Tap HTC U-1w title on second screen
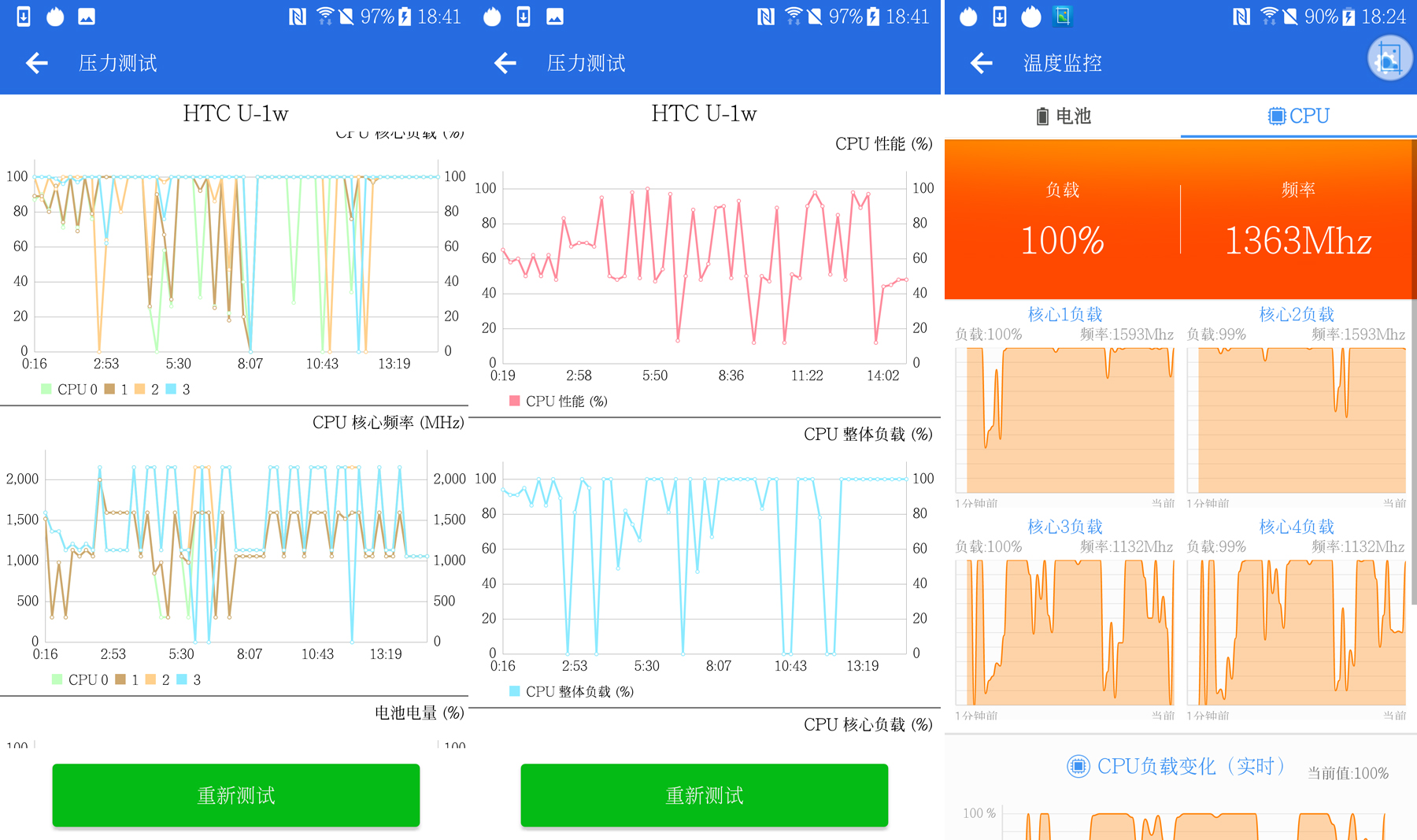 point(704,114)
